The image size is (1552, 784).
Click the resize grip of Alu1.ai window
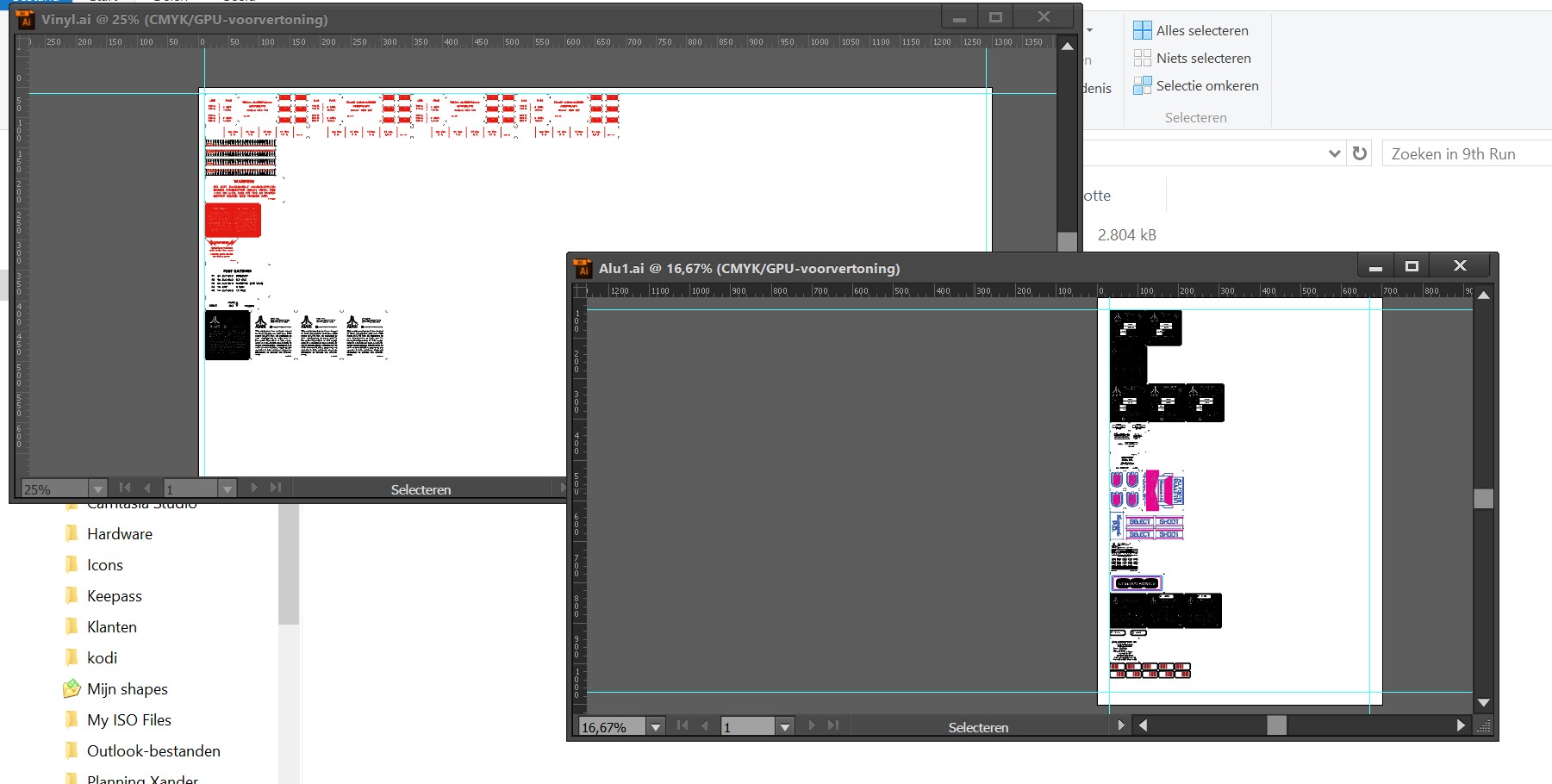pos(1484,726)
